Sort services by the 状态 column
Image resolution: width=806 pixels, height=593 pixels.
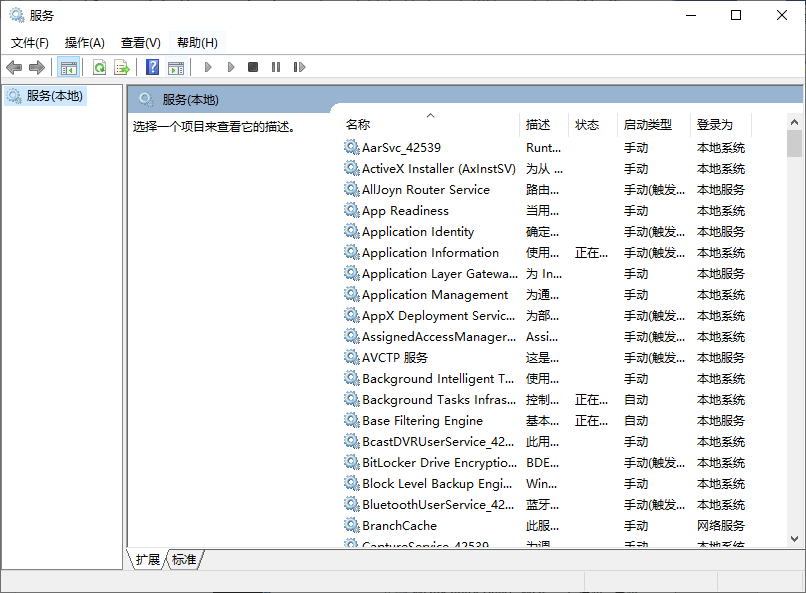point(588,124)
